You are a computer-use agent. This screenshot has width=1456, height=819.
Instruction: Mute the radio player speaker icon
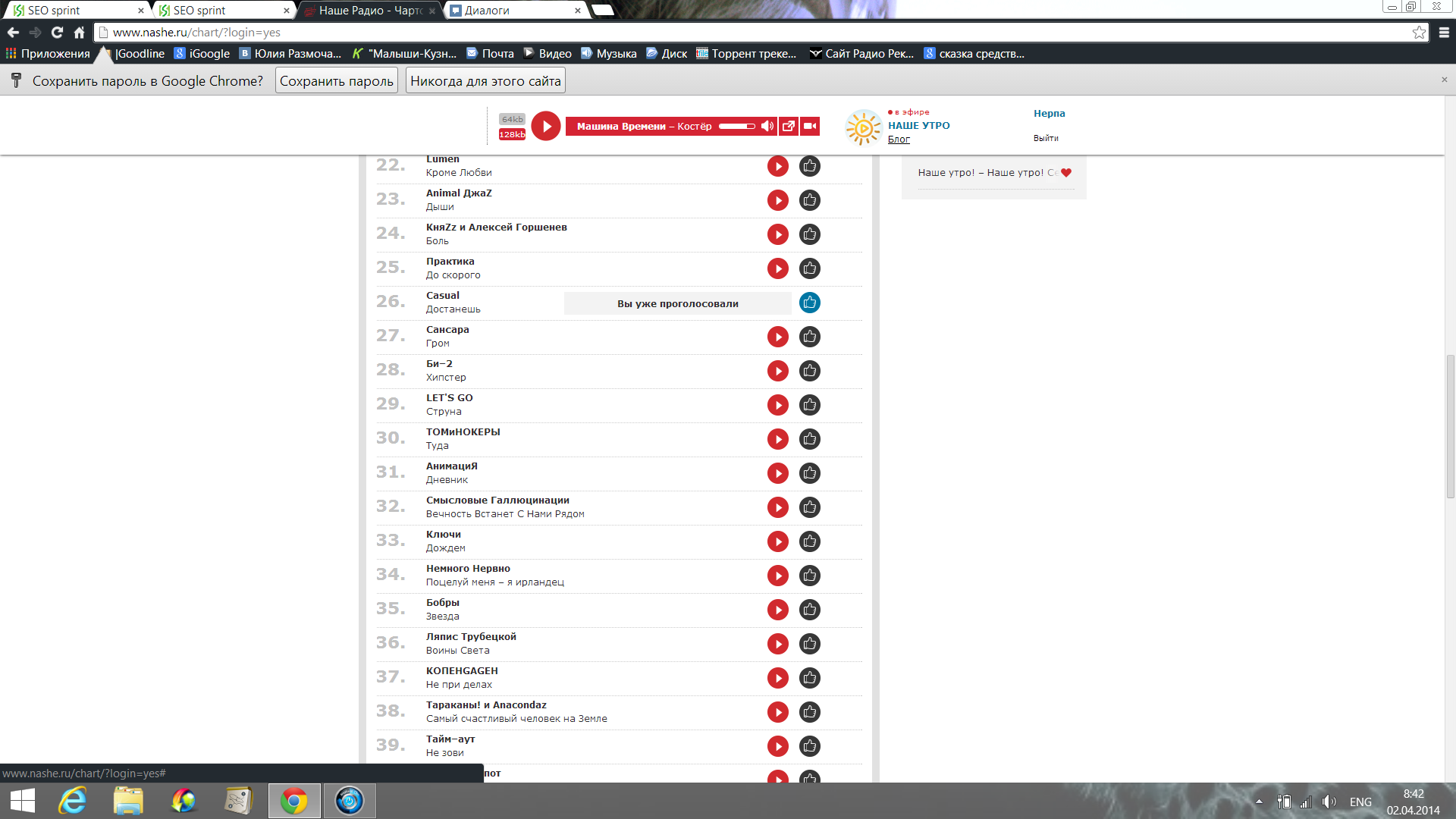coord(767,126)
